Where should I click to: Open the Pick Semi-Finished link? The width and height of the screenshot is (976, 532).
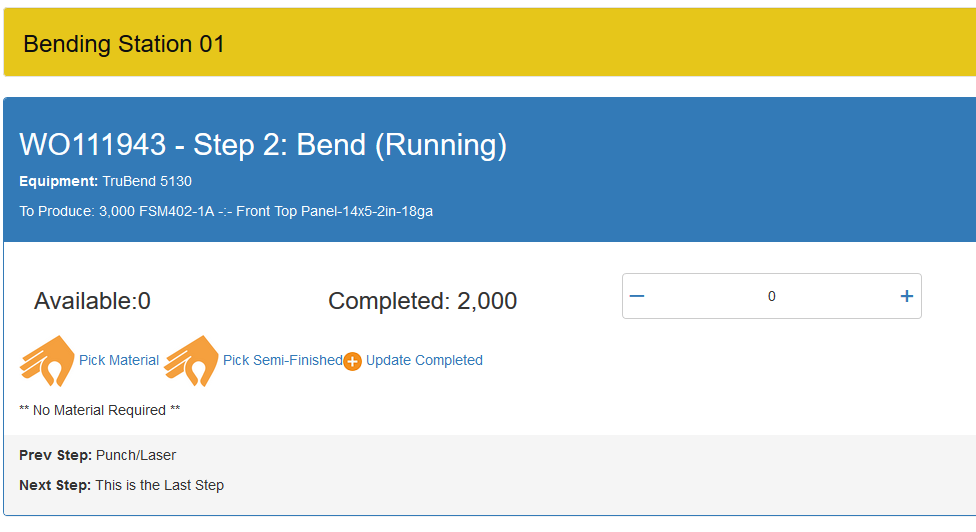pos(282,360)
